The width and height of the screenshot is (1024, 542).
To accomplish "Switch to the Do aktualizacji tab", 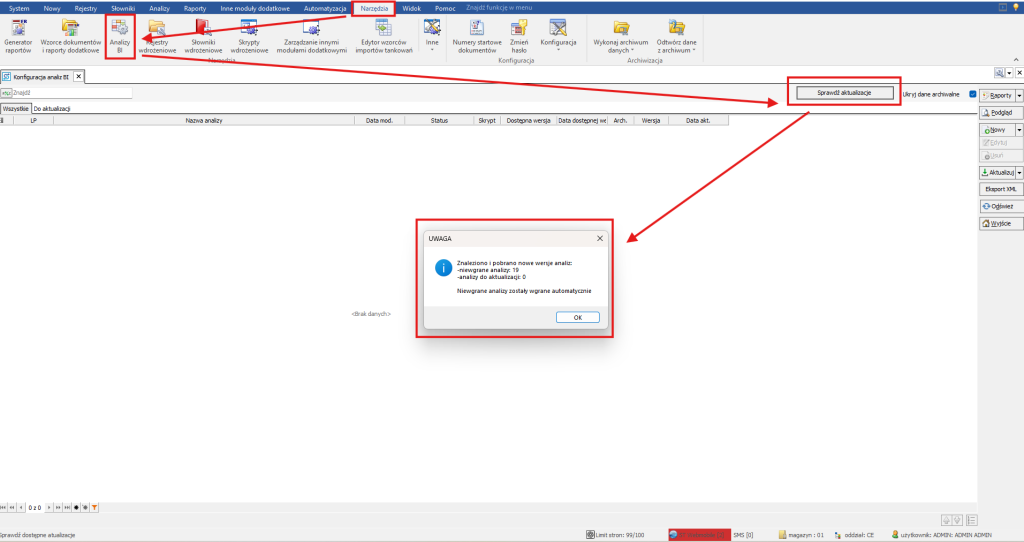I will pyautogui.click(x=52, y=108).
